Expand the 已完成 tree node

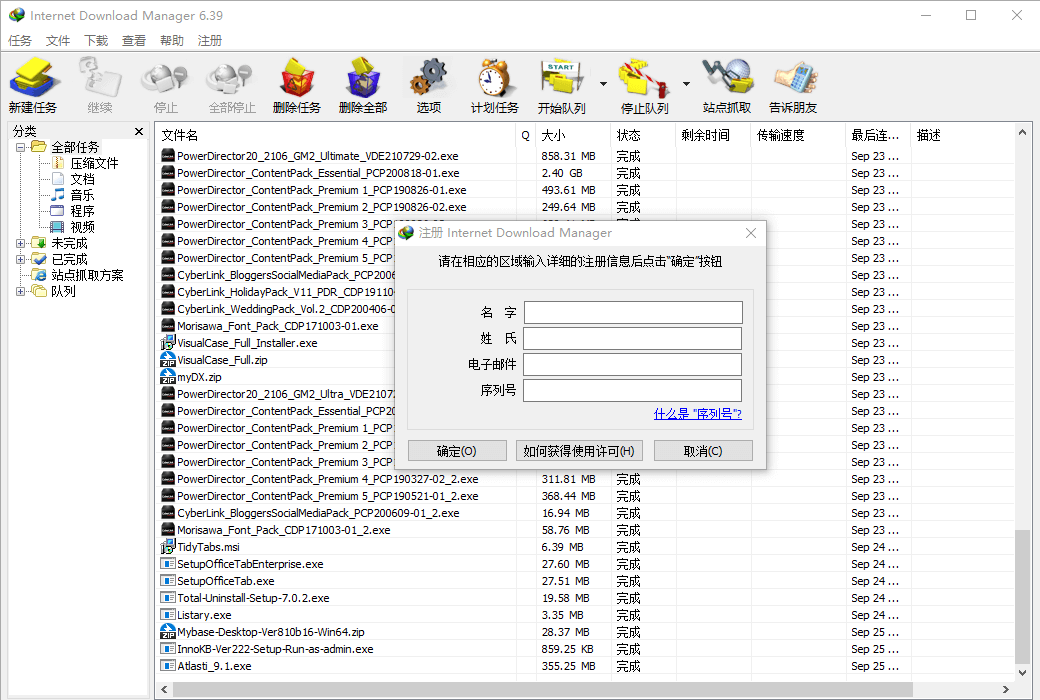click(21, 259)
